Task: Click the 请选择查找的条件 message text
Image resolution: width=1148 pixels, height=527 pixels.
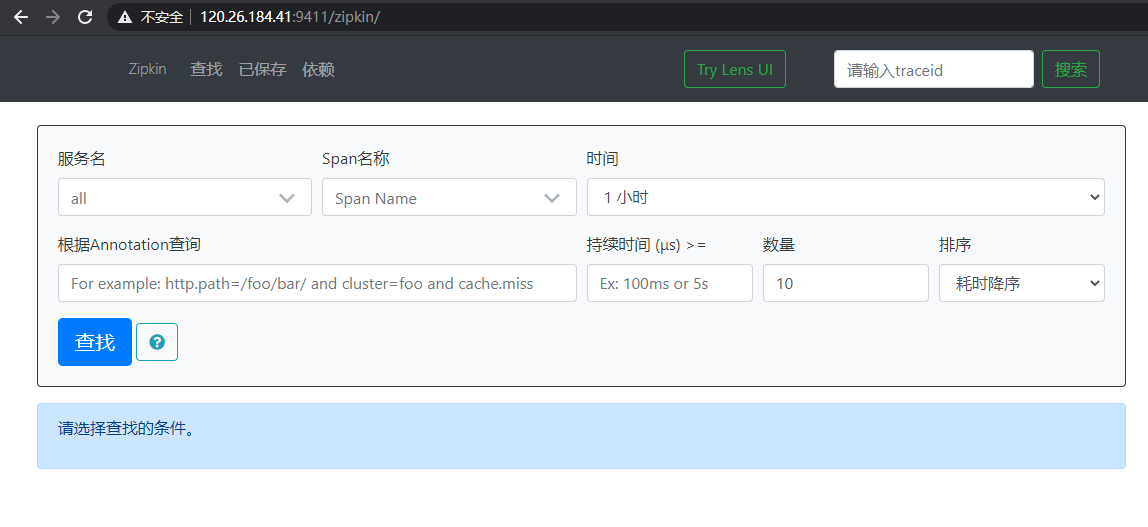Action: (x=127, y=428)
